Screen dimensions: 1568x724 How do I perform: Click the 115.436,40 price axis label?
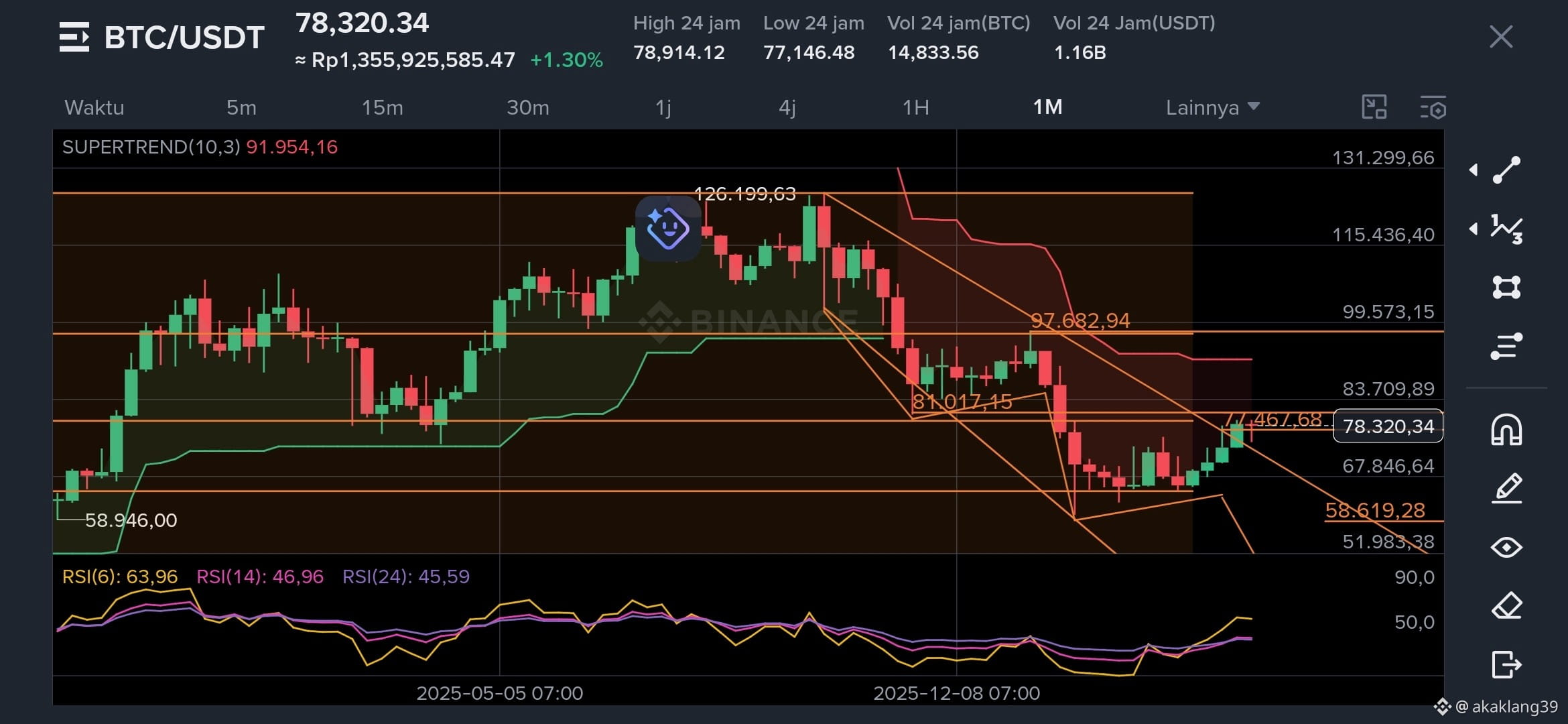(x=1383, y=235)
